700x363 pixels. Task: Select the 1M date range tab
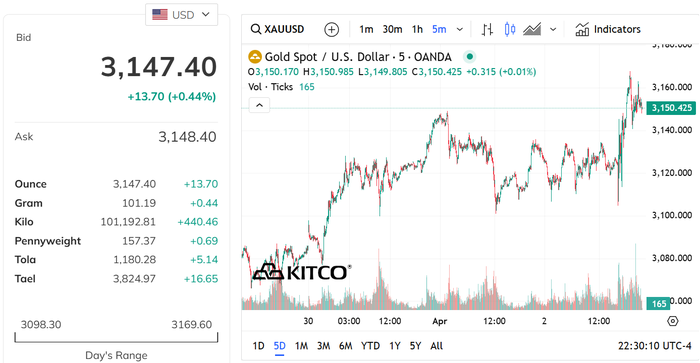click(x=301, y=346)
